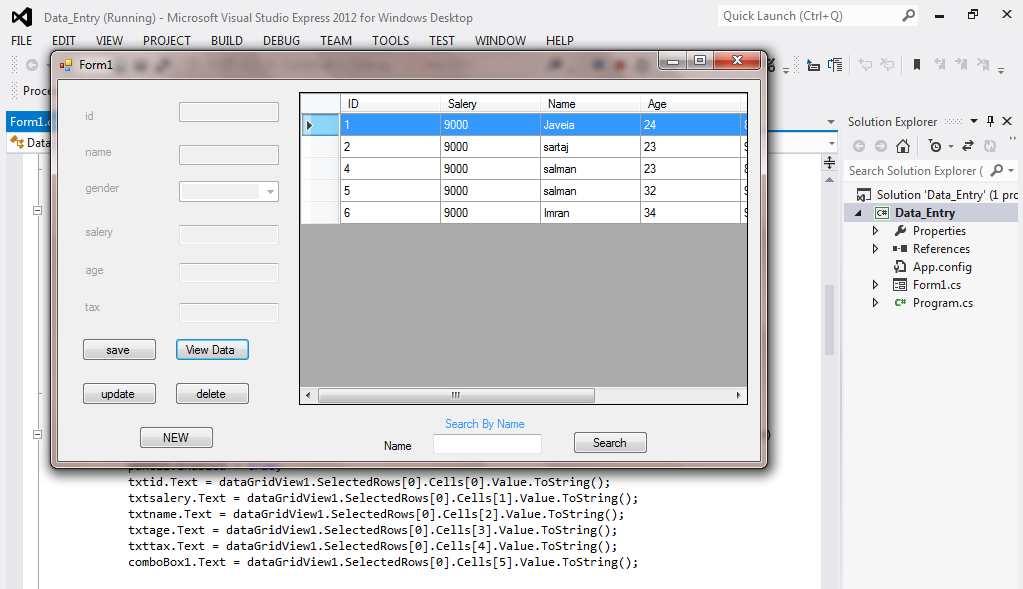Click the data grid scroll-left arrow
The image size is (1023, 589).
308,395
